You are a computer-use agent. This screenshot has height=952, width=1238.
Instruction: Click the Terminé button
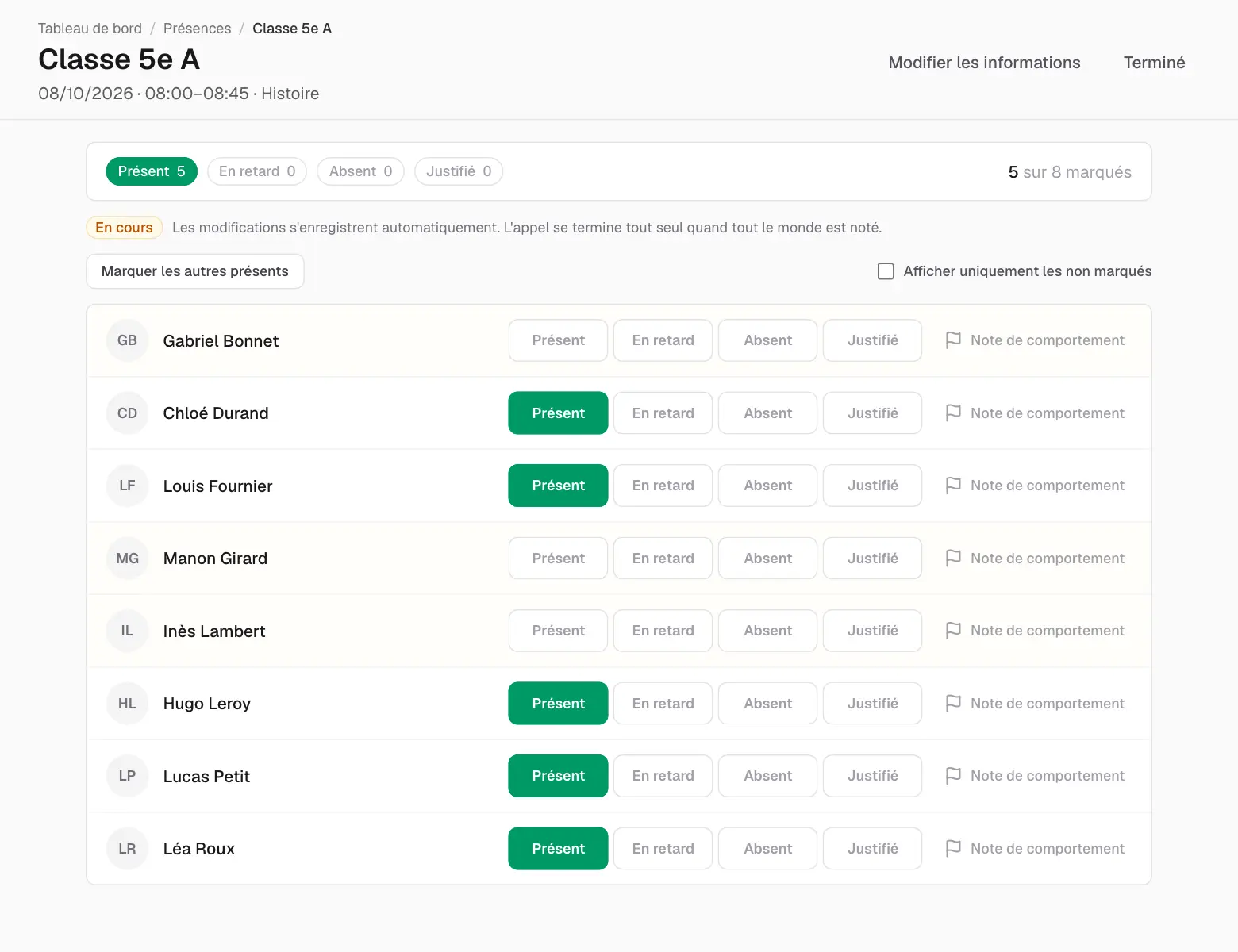tap(1154, 63)
